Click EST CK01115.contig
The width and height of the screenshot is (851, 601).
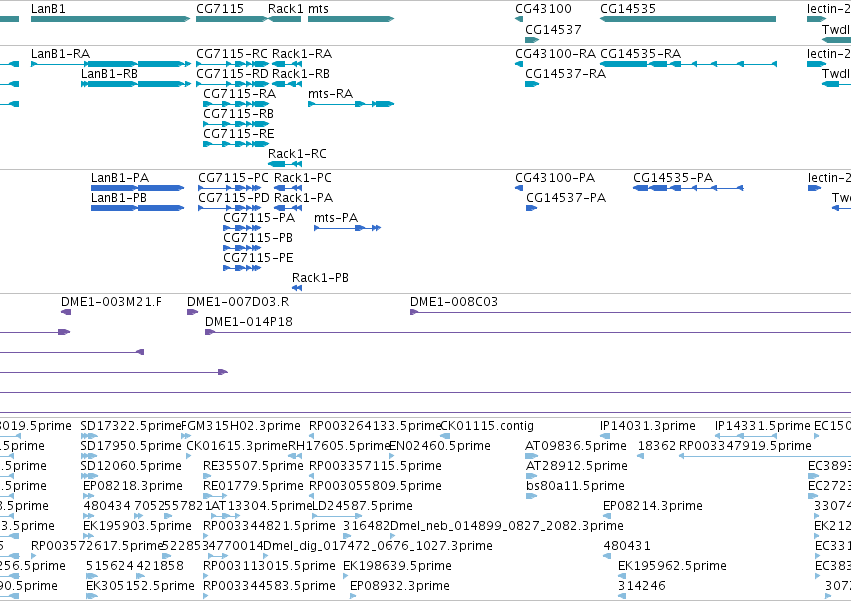click(445, 436)
